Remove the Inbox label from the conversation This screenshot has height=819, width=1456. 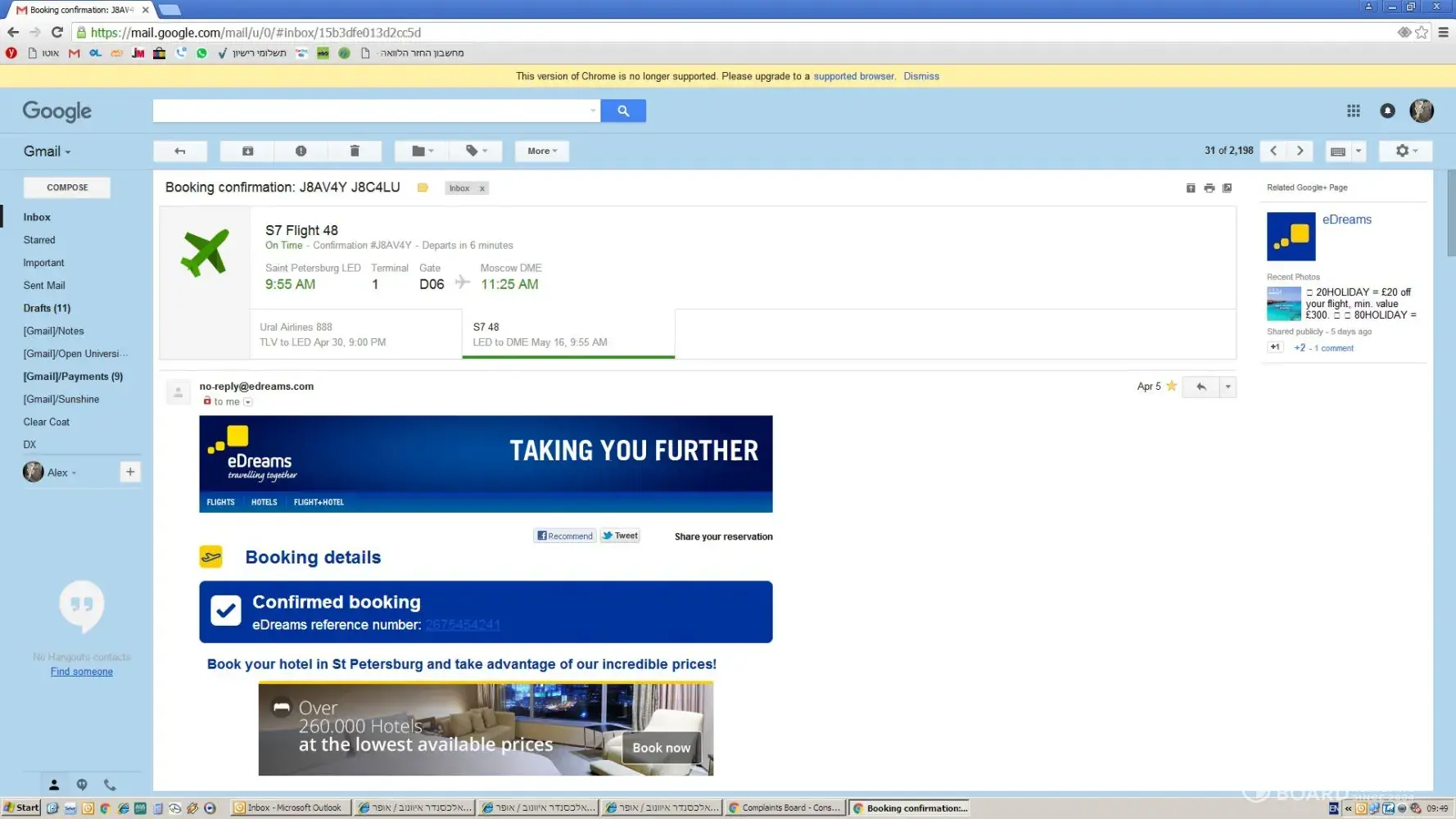pos(482,188)
